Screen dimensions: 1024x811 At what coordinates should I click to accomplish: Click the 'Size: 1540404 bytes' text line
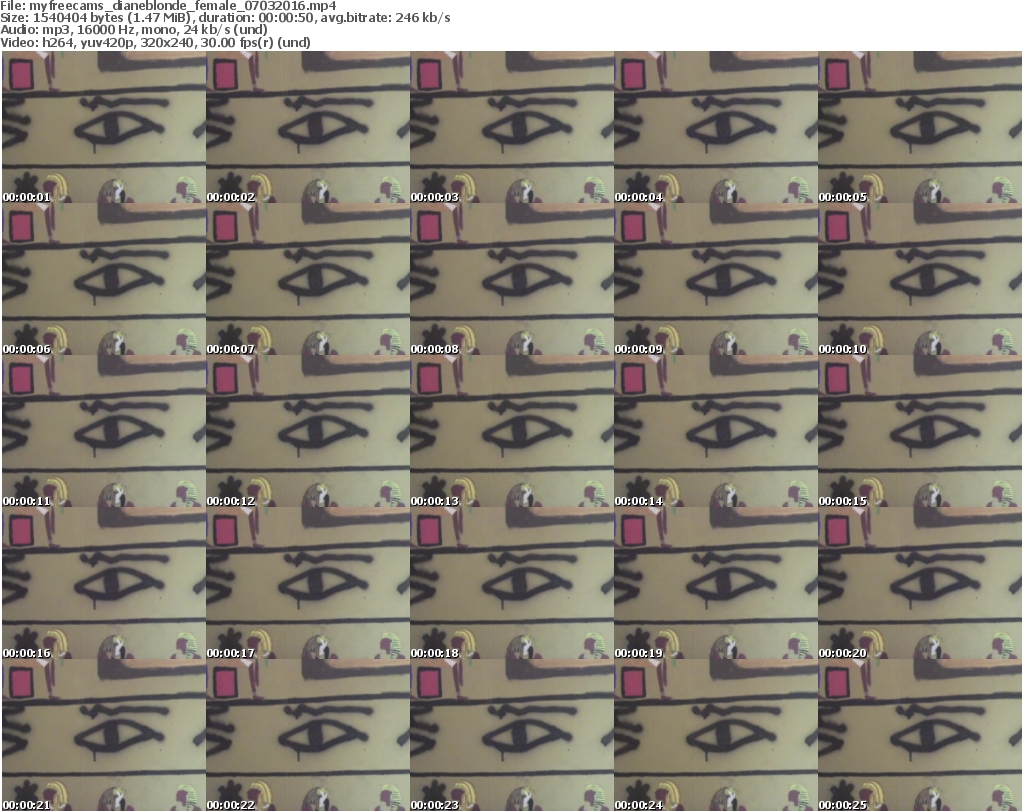[x=225, y=18]
